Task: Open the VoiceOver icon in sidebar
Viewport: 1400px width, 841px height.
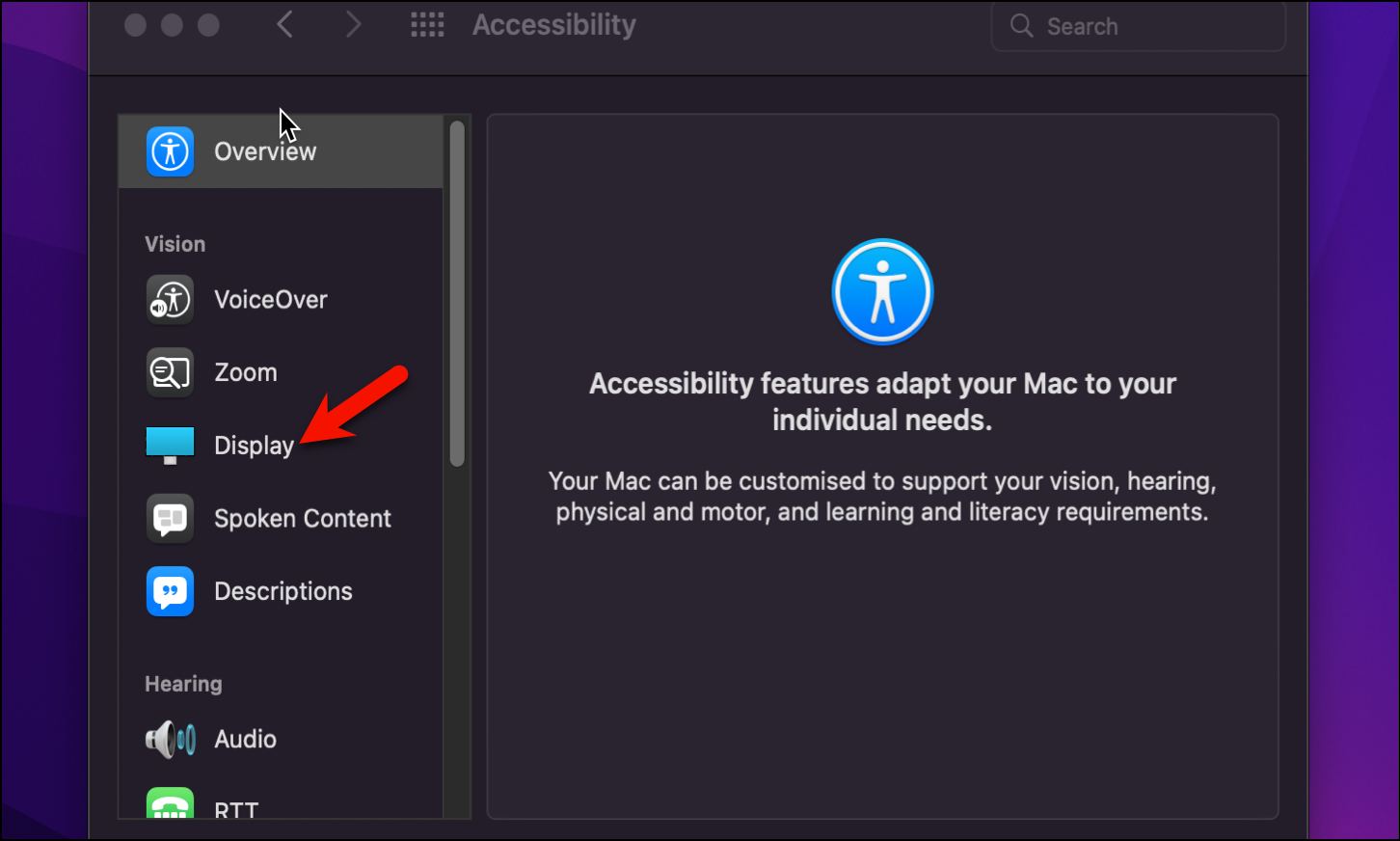Action: tap(170, 299)
